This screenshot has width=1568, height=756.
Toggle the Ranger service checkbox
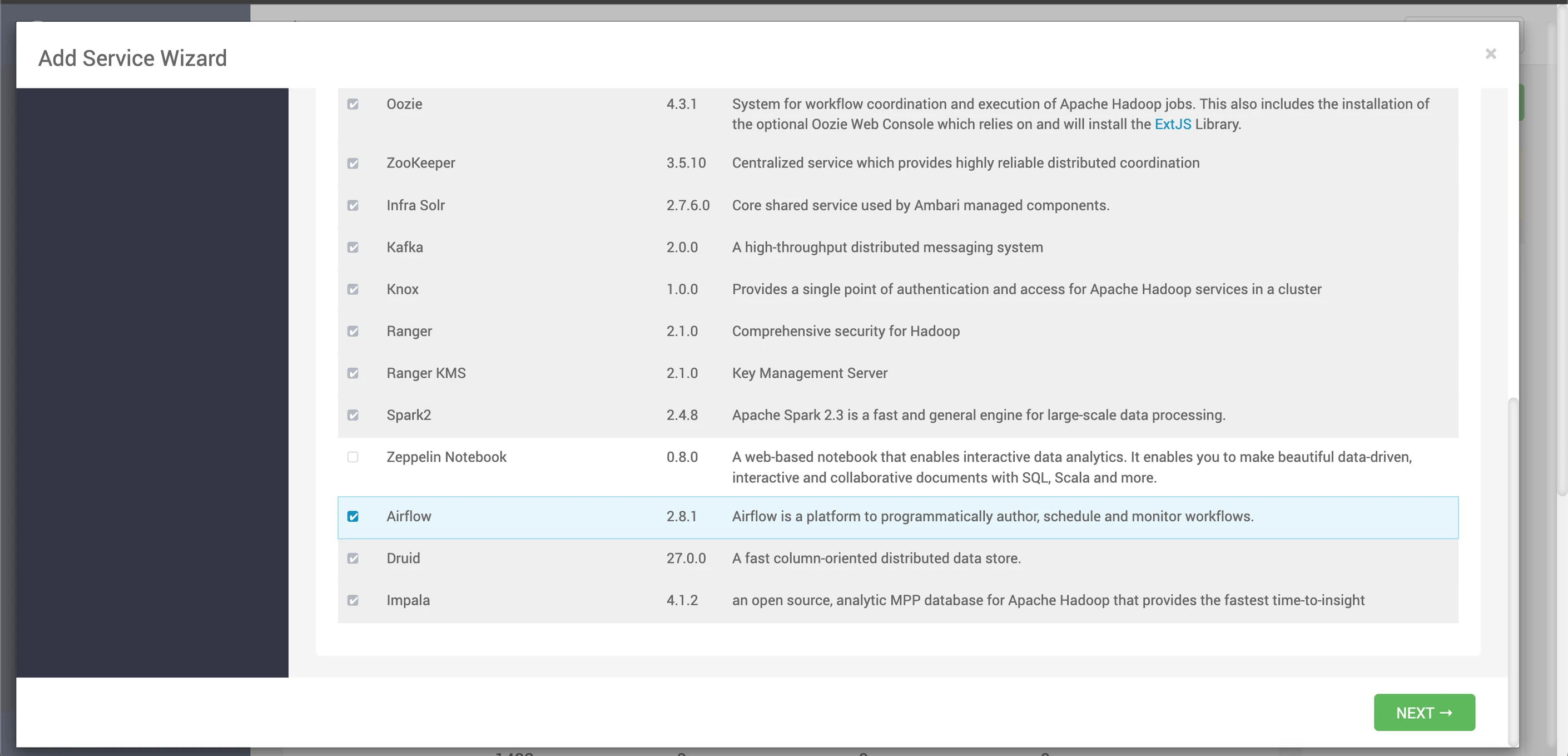(353, 332)
